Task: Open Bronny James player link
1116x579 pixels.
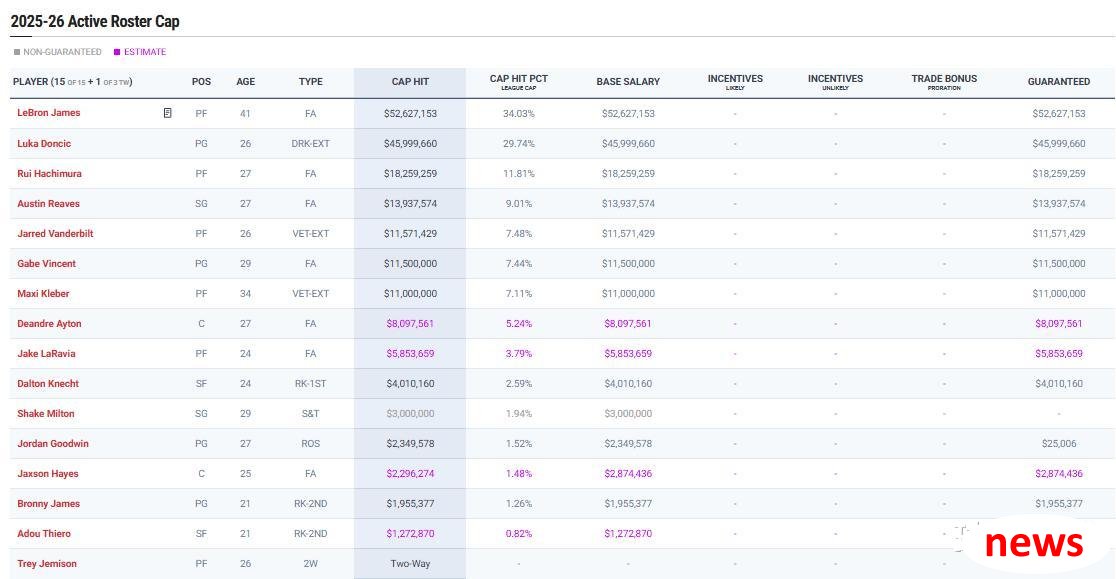Action: click(48, 504)
